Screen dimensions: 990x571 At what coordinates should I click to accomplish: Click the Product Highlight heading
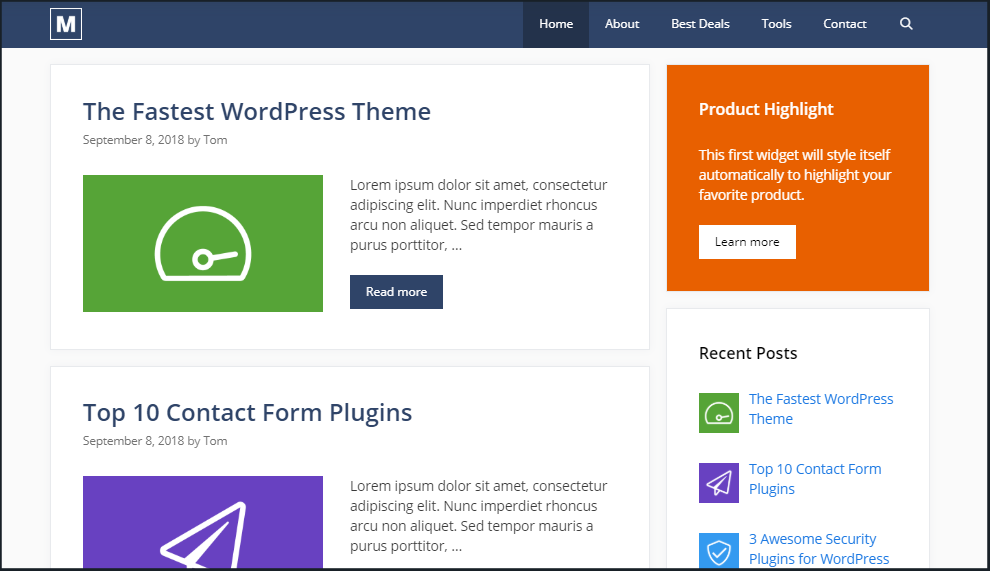coord(766,109)
